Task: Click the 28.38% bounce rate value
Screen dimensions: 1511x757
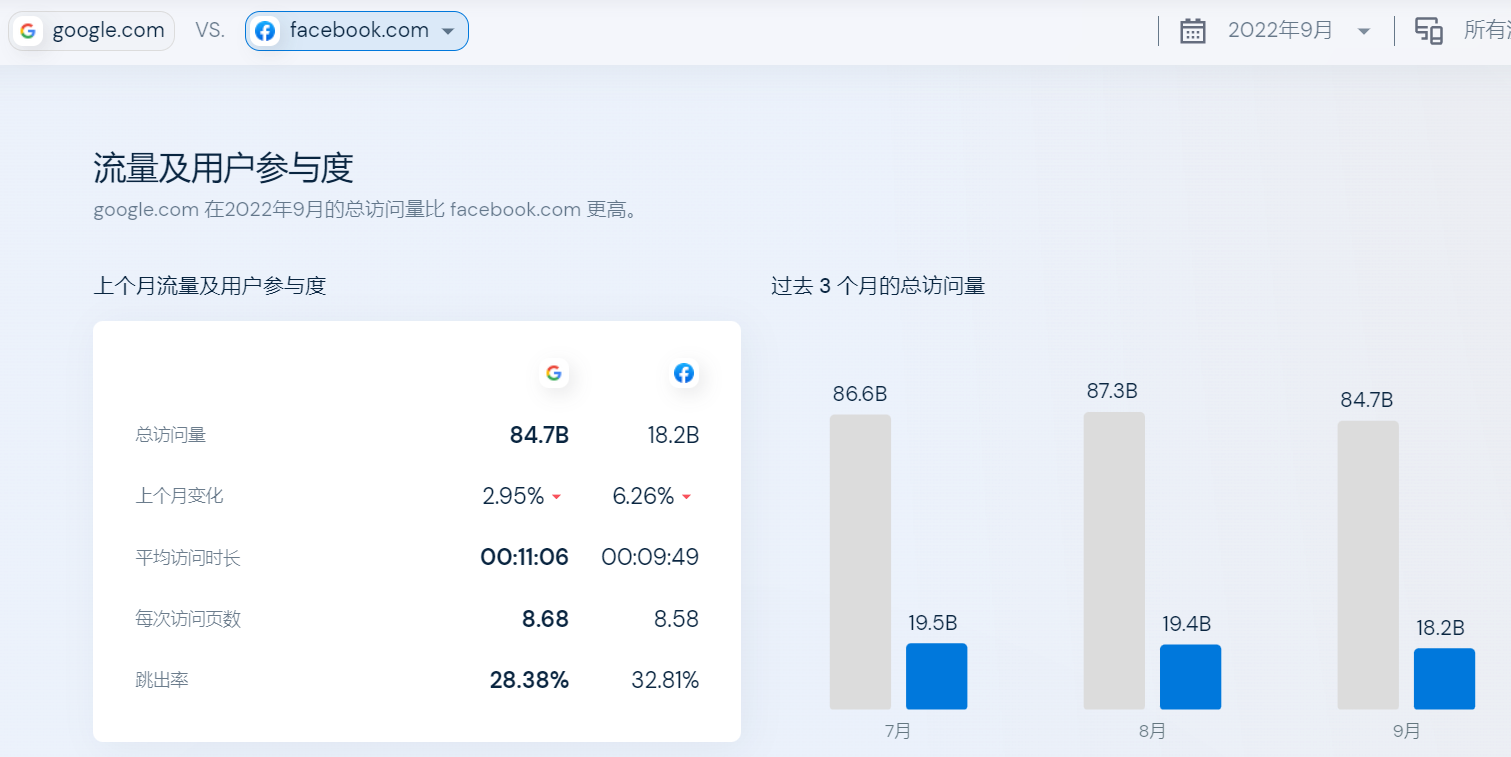Action: click(529, 680)
